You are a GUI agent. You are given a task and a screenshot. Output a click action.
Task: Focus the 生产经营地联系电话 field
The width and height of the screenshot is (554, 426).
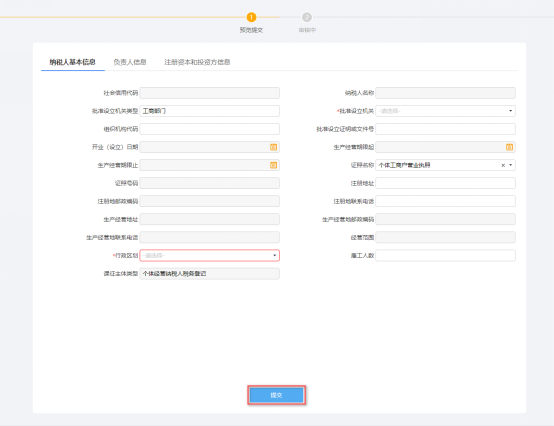pos(210,237)
